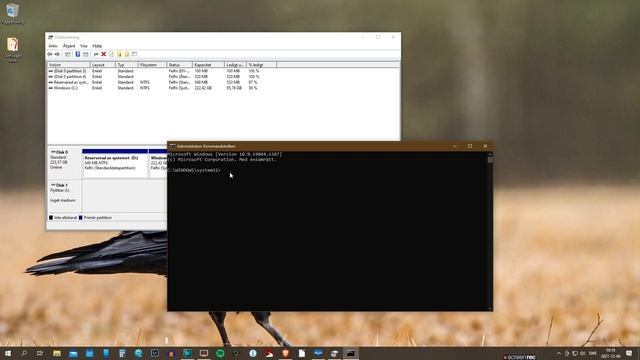
Task: Open the Hjälp menu in Diskhantering
Action: coord(97,46)
